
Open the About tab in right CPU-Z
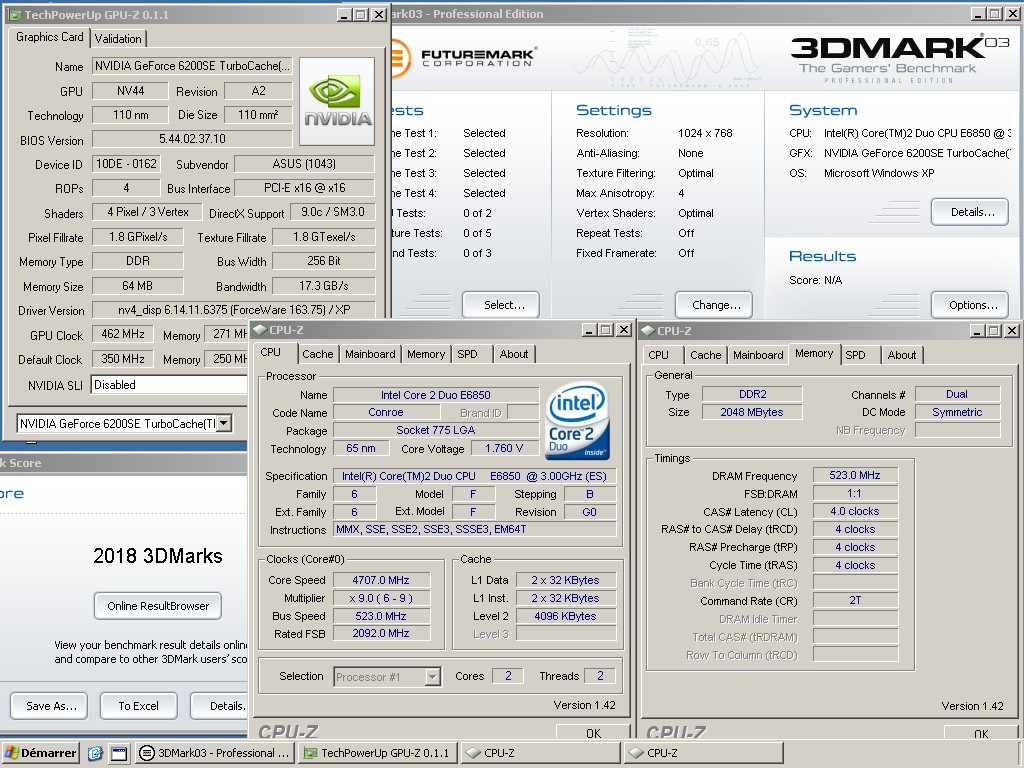coord(902,355)
